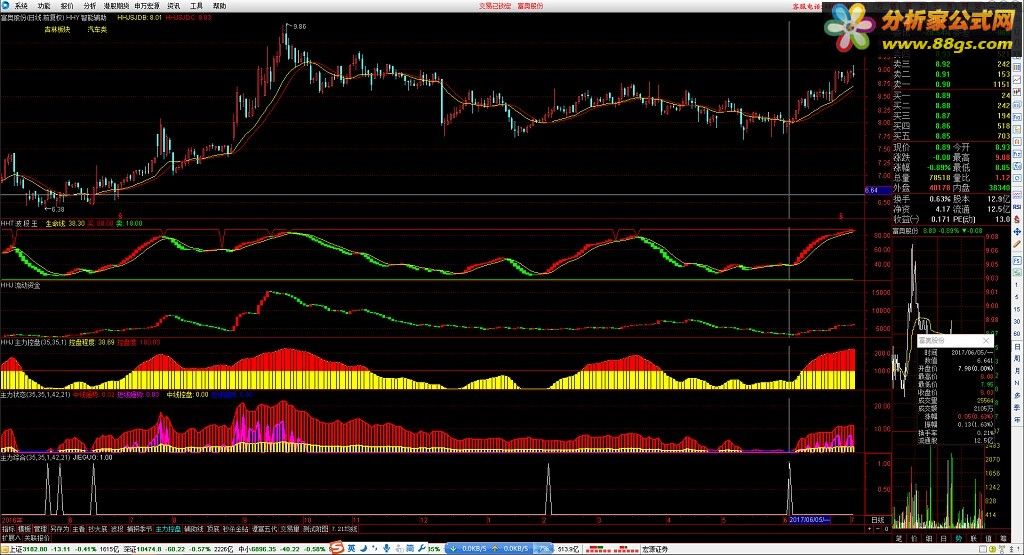This screenshot has width=1024, height=555.
Task: Click the 吉林板块 sector link
Action: tap(57, 29)
